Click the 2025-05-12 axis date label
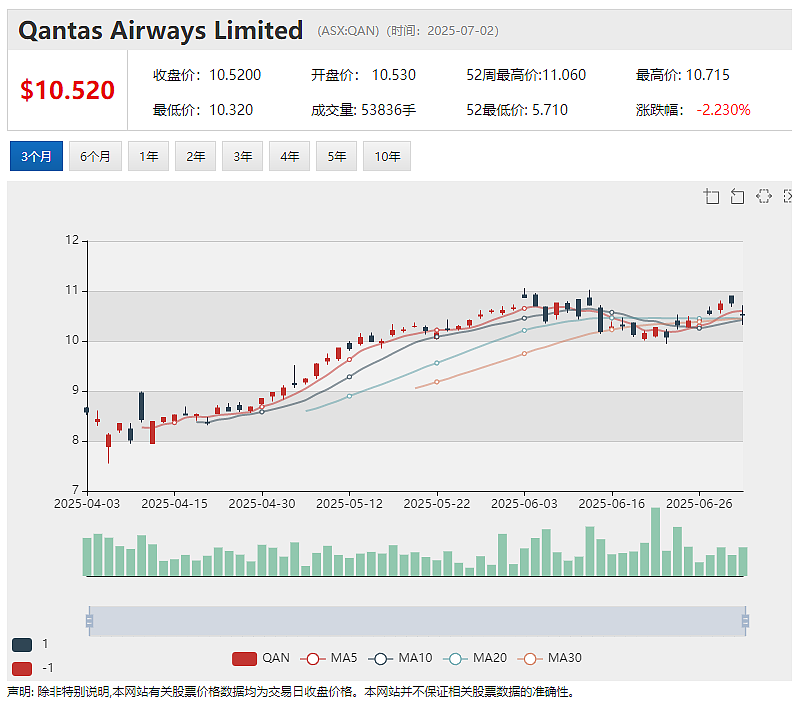The width and height of the screenshot is (801, 713). (x=349, y=504)
